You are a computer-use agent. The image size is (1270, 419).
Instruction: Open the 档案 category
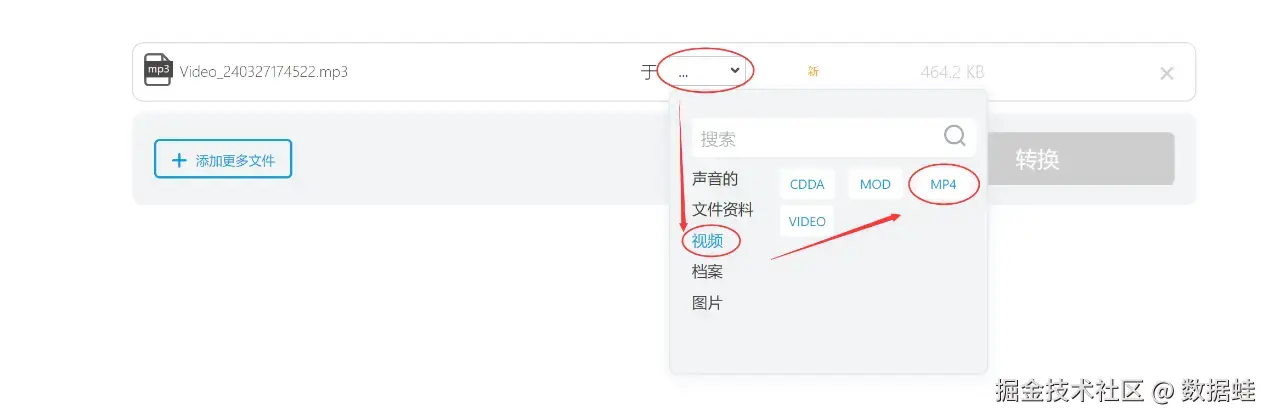click(707, 272)
